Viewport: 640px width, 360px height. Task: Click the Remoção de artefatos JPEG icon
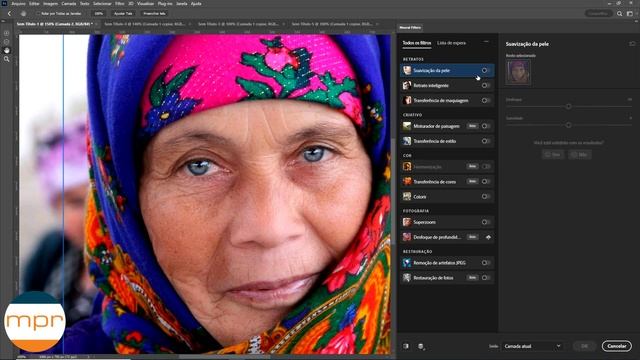[407, 262]
